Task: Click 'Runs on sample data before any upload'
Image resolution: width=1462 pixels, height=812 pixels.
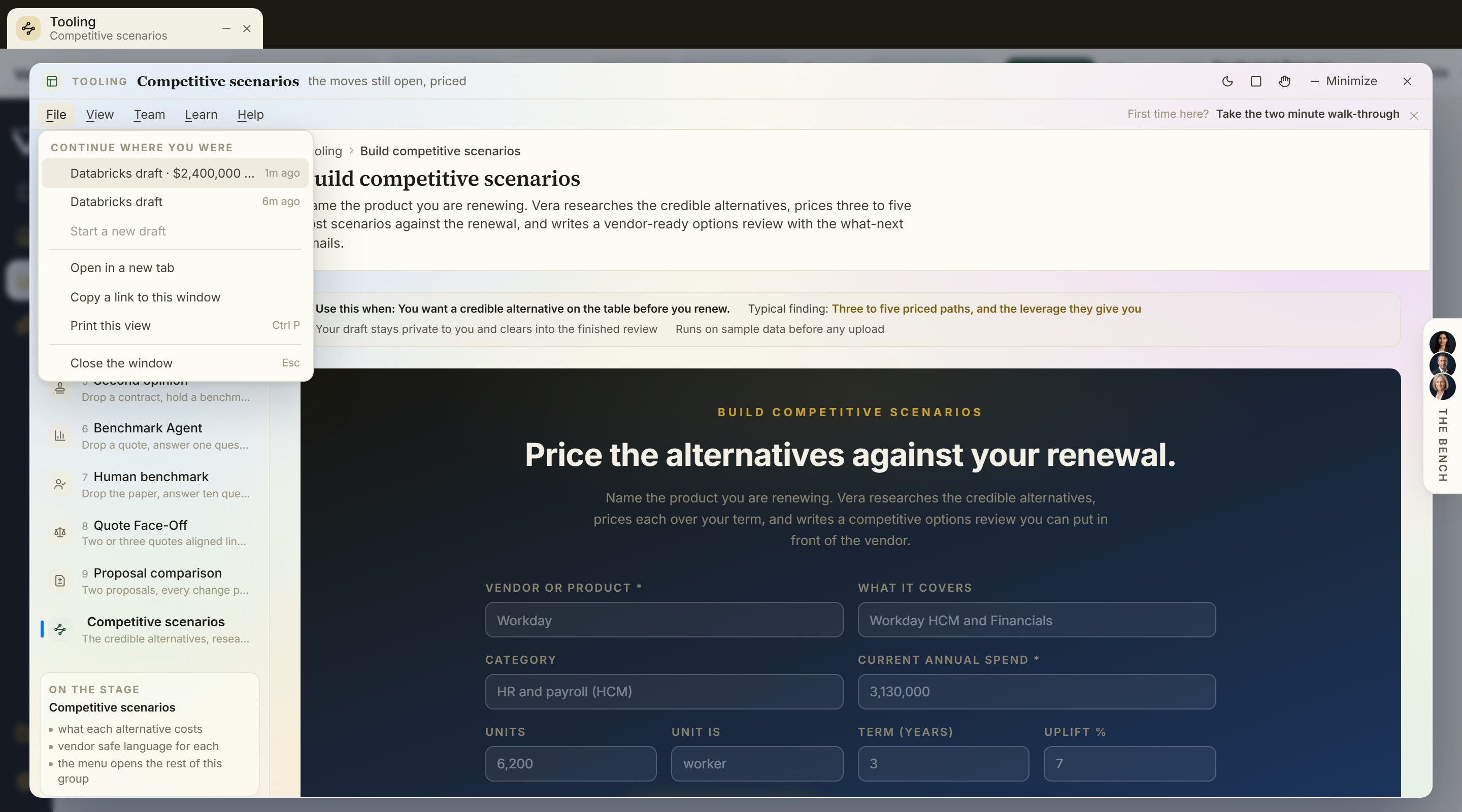Action: pyautogui.click(x=780, y=329)
